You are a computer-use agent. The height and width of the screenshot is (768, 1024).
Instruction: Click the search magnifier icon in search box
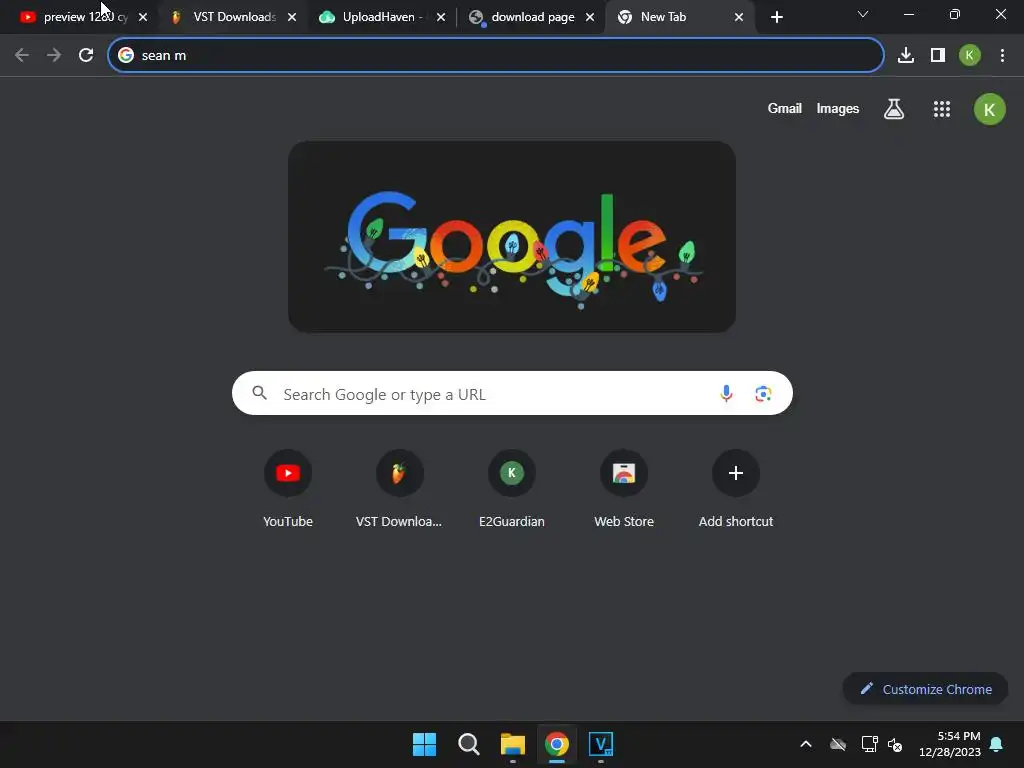click(x=260, y=393)
